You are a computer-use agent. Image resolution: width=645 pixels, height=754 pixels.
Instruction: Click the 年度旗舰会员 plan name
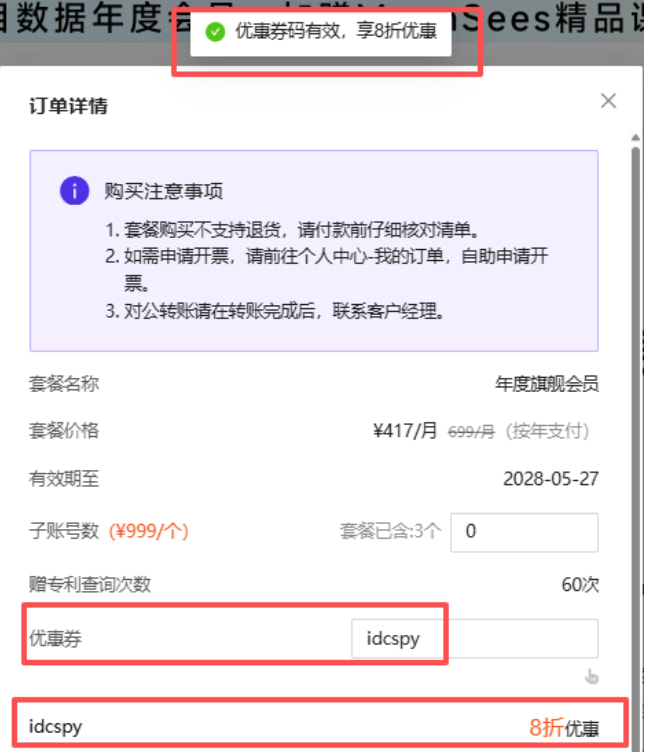(x=547, y=384)
